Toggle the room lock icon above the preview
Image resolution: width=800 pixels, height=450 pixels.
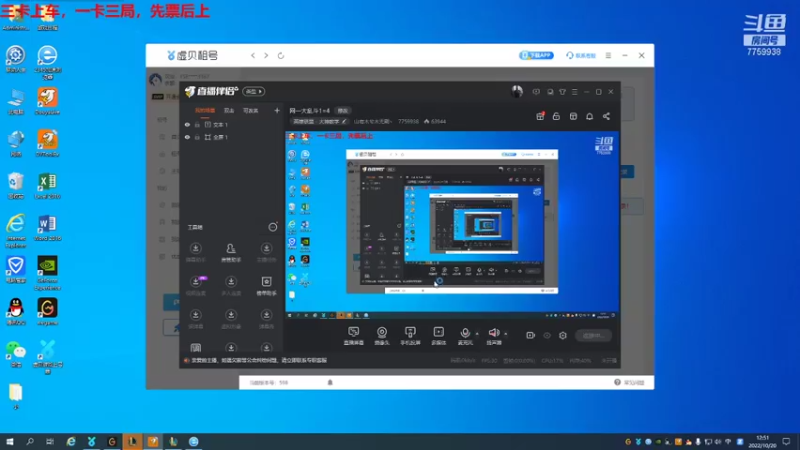coord(556,116)
